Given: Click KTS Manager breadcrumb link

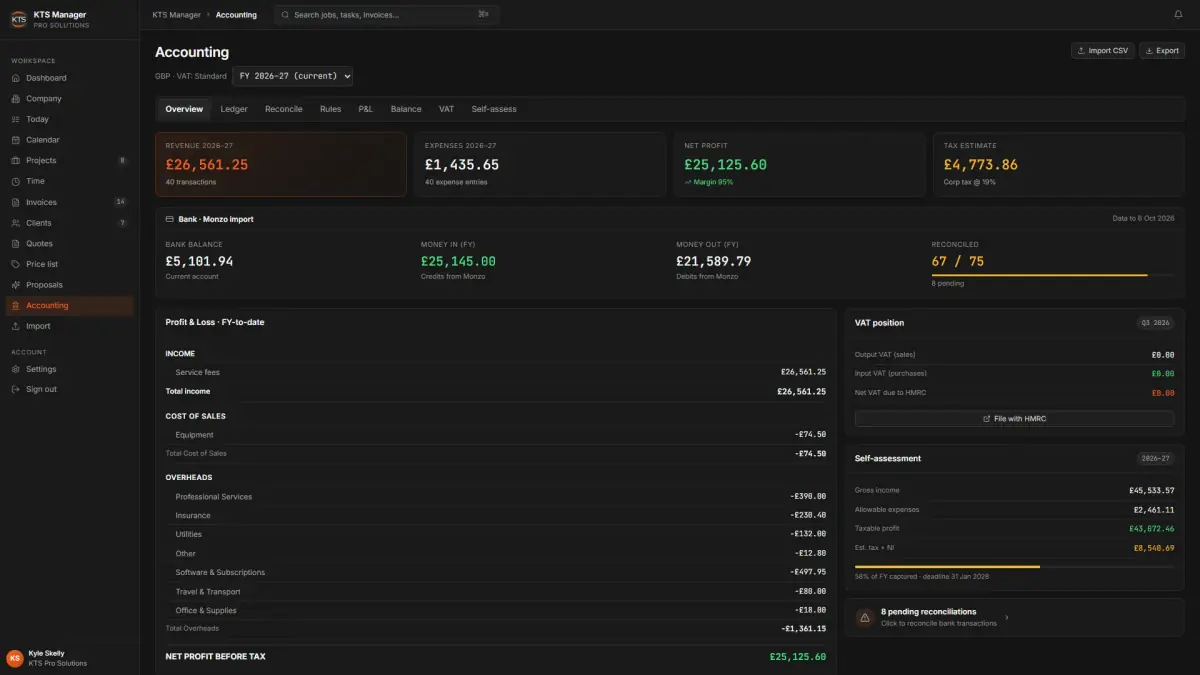Looking at the screenshot, I should [x=176, y=15].
